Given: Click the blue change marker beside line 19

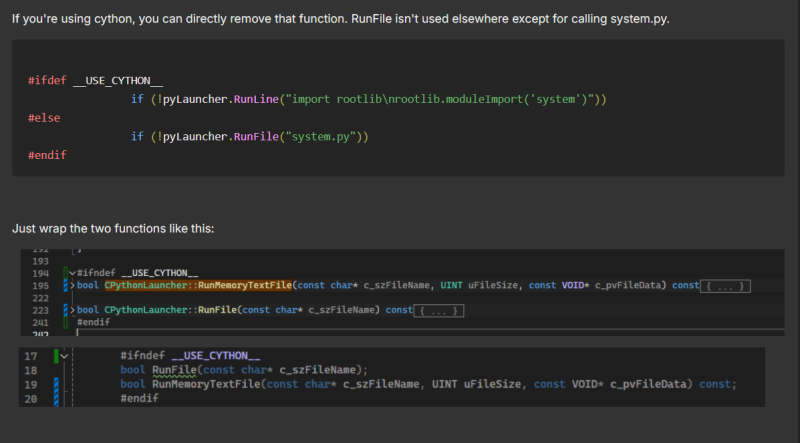Looking at the screenshot, I should [55, 384].
